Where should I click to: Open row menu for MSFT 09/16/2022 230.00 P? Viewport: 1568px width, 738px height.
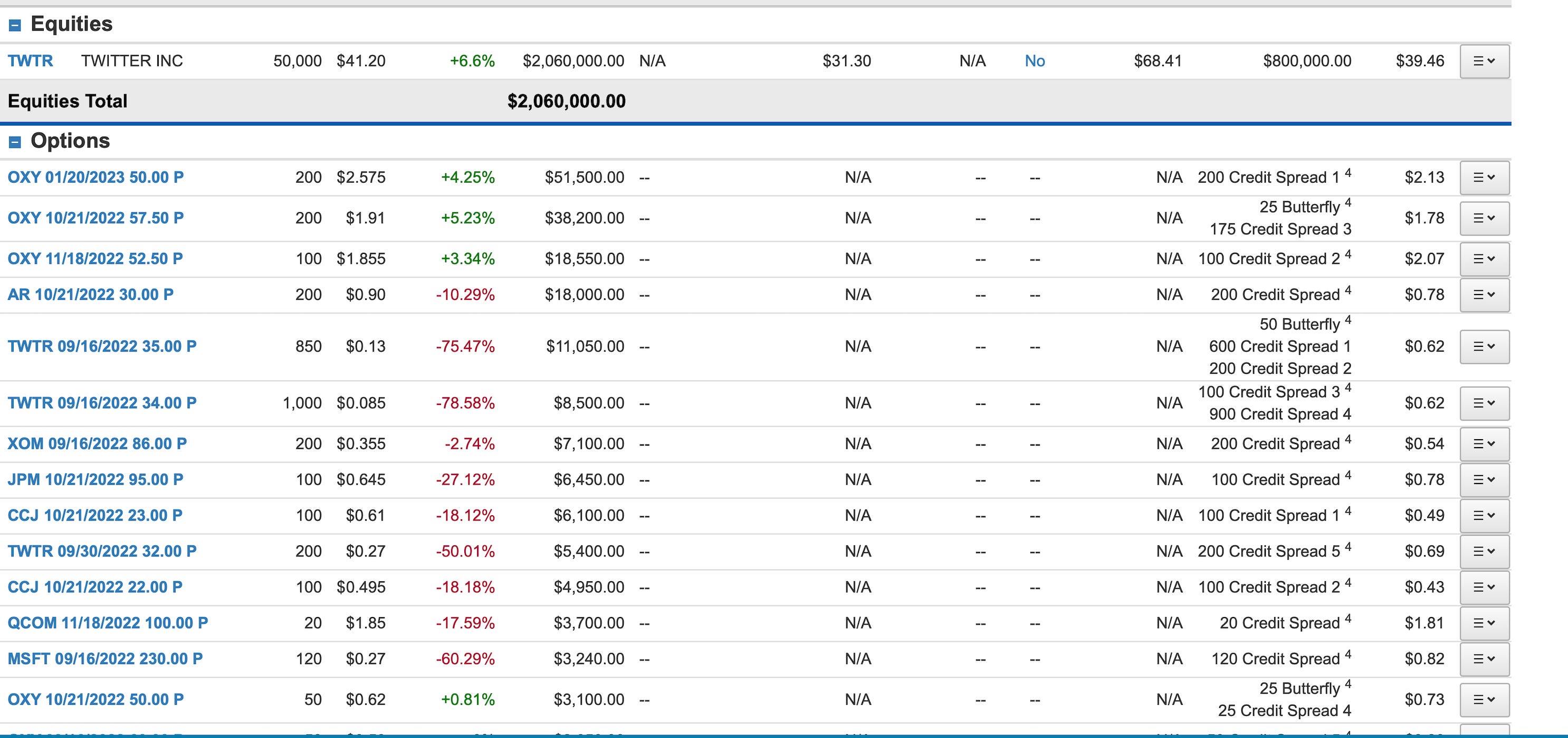point(1484,659)
